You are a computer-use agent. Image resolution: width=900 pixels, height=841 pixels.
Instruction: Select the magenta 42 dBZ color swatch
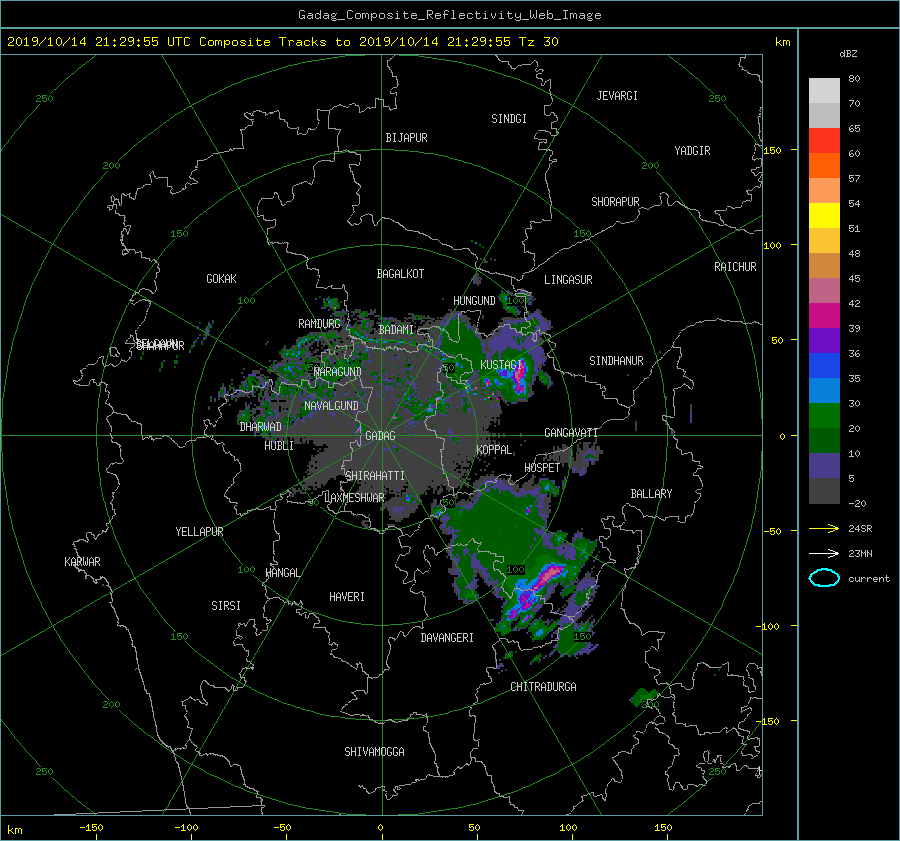[824, 316]
